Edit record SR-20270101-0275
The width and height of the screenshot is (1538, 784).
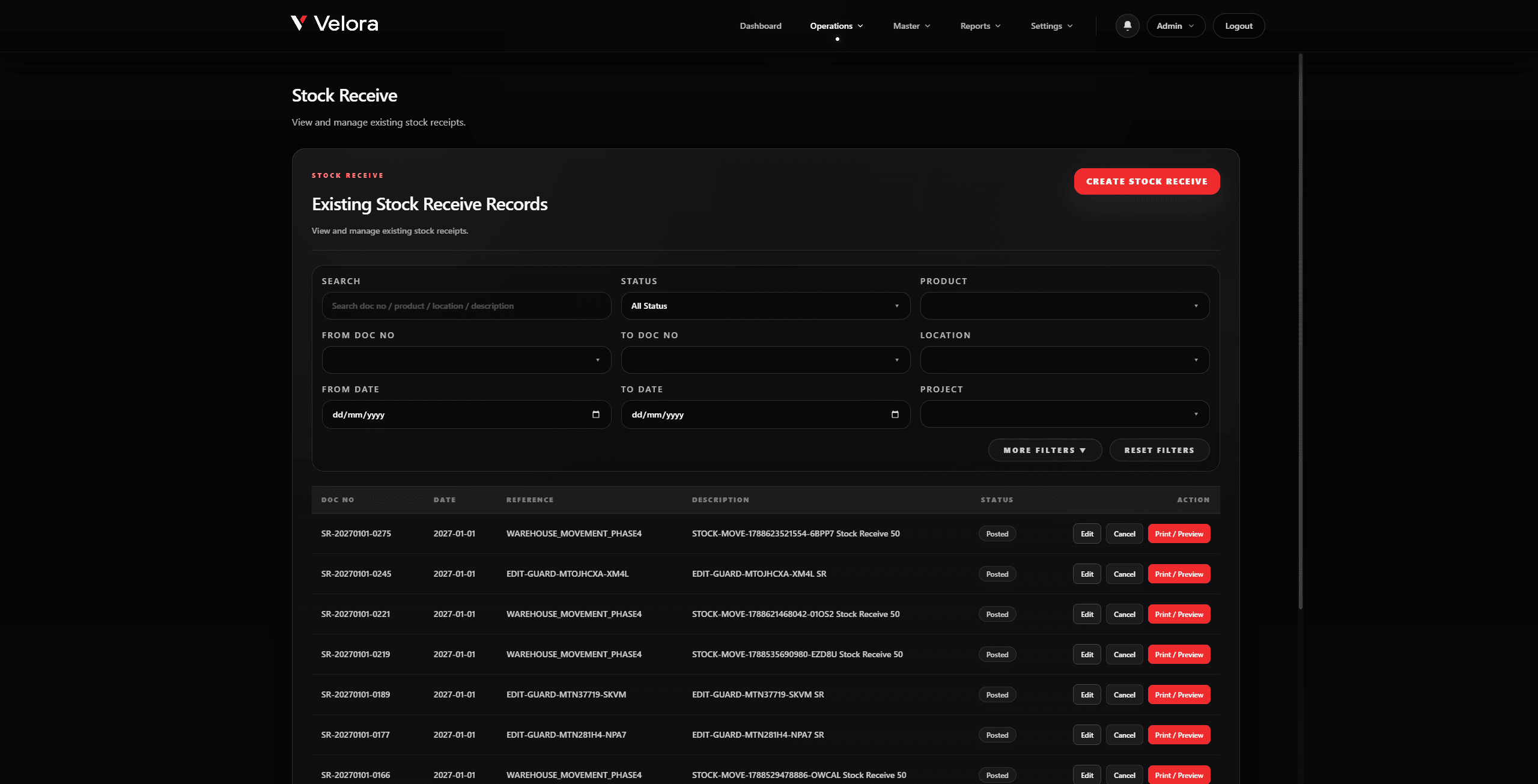(x=1087, y=533)
